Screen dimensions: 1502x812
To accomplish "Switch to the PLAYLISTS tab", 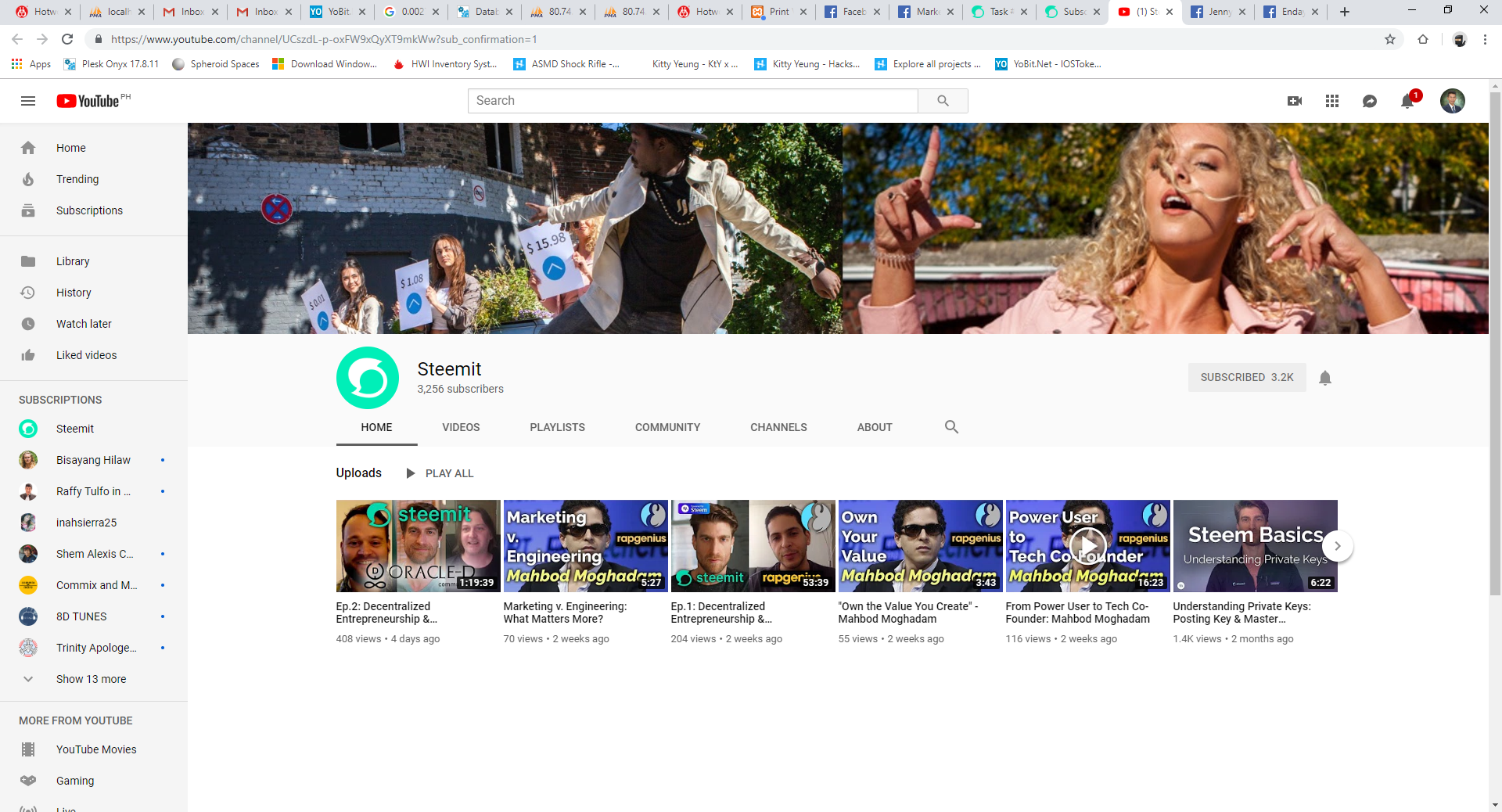I will click(x=558, y=427).
